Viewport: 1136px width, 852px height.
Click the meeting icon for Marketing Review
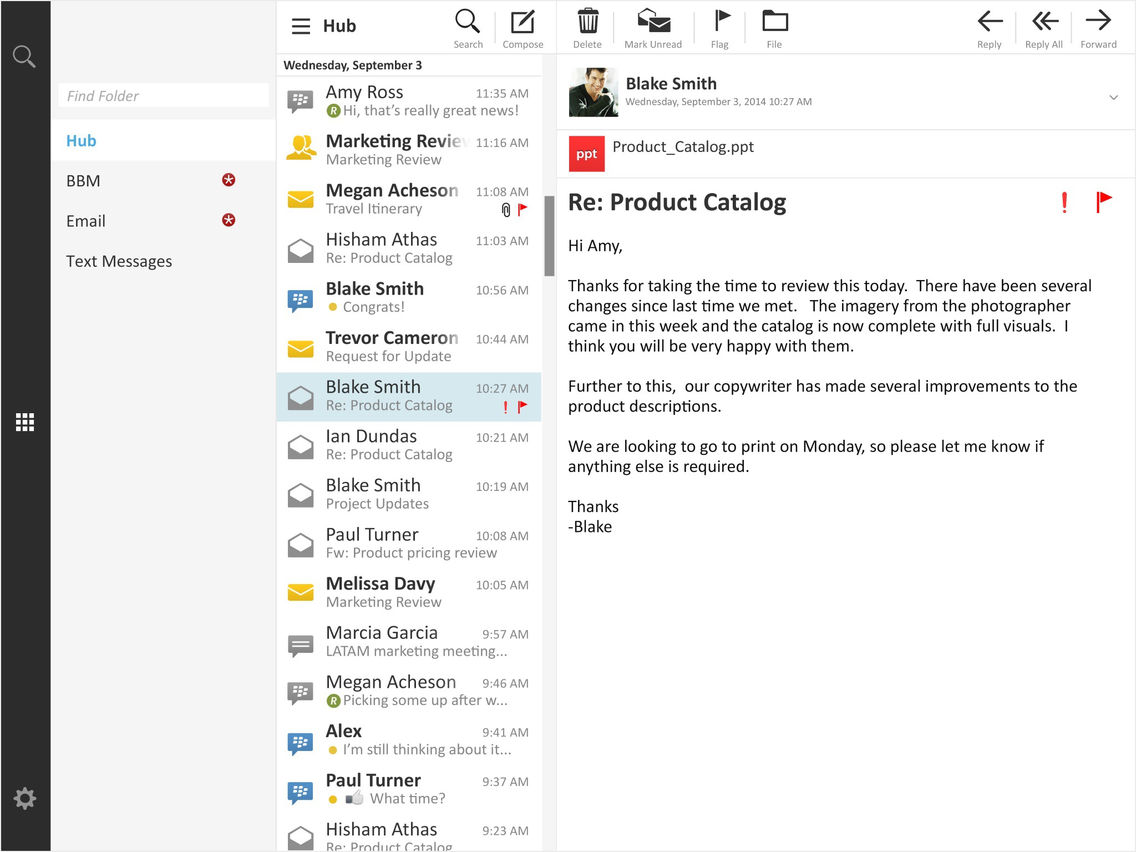(301, 148)
